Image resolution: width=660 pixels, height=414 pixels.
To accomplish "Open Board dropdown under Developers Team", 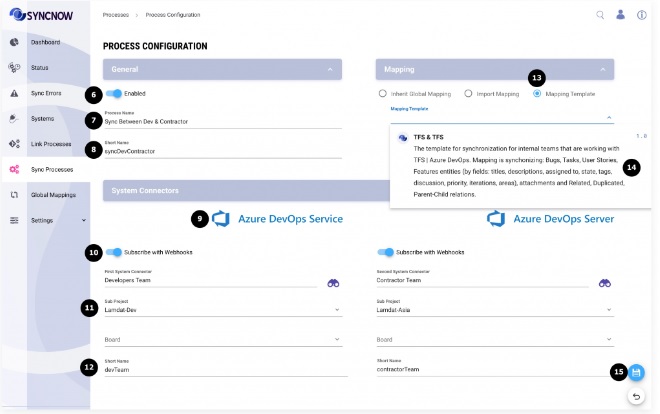I will click(223, 339).
